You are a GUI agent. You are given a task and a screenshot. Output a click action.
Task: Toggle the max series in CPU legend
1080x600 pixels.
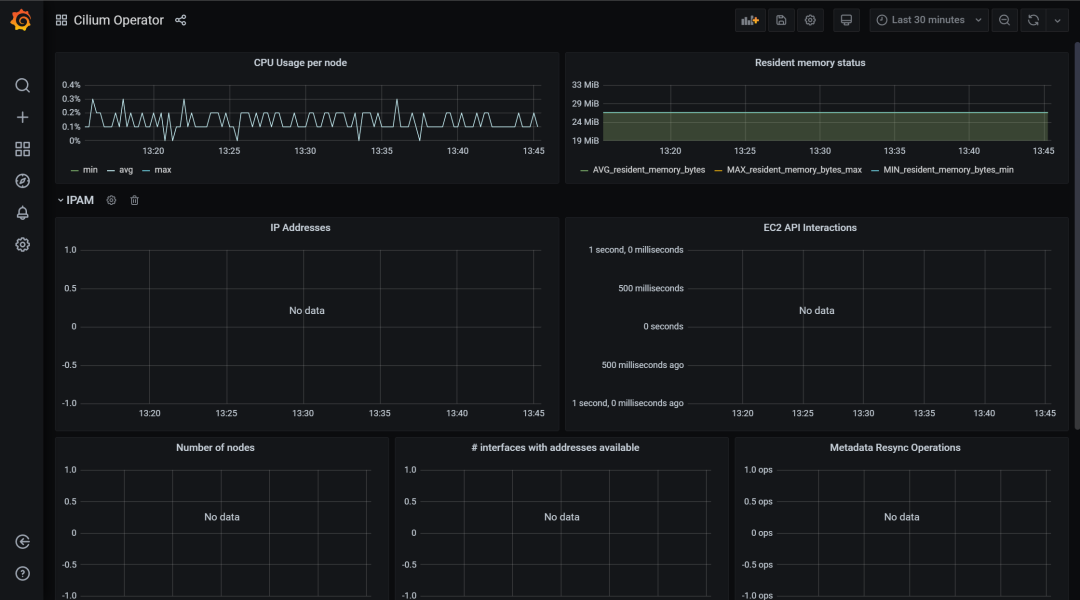click(156, 170)
